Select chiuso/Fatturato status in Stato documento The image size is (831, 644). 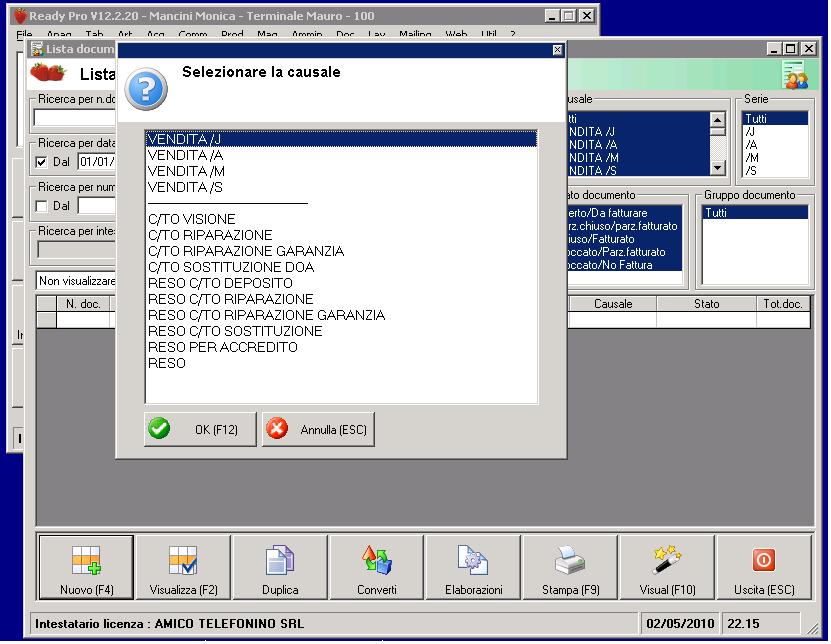624,239
